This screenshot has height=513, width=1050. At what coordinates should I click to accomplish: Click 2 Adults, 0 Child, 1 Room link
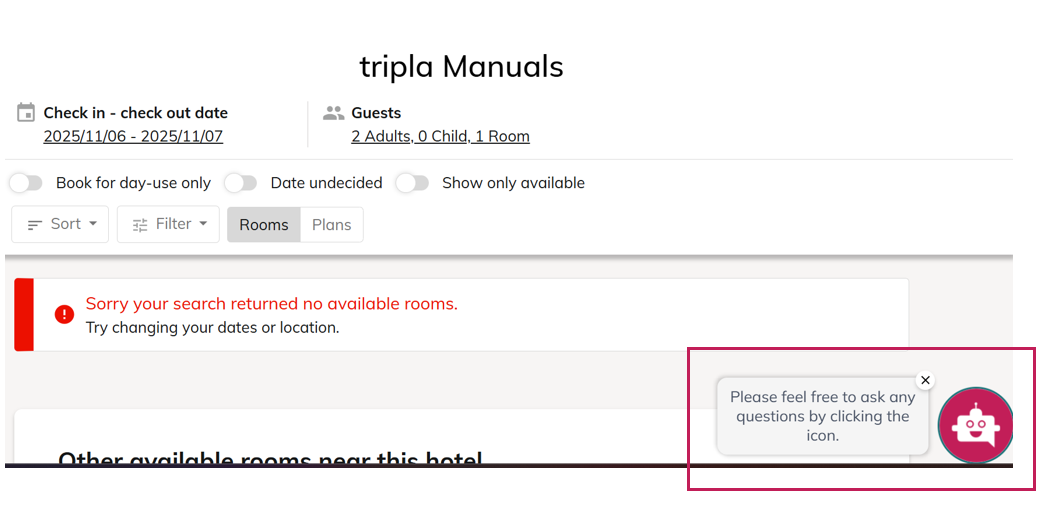click(x=440, y=136)
